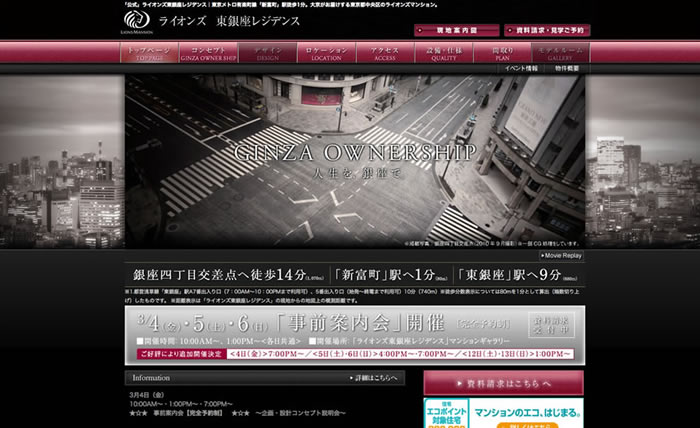The image size is (700, 428).
Task: Open the エコポイント対象住宅 eco banner
Action: [504, 413]
